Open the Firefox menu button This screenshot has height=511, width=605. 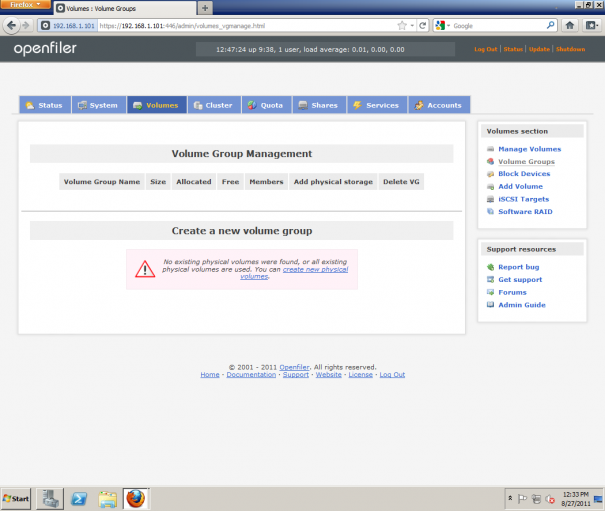point(25,4)
